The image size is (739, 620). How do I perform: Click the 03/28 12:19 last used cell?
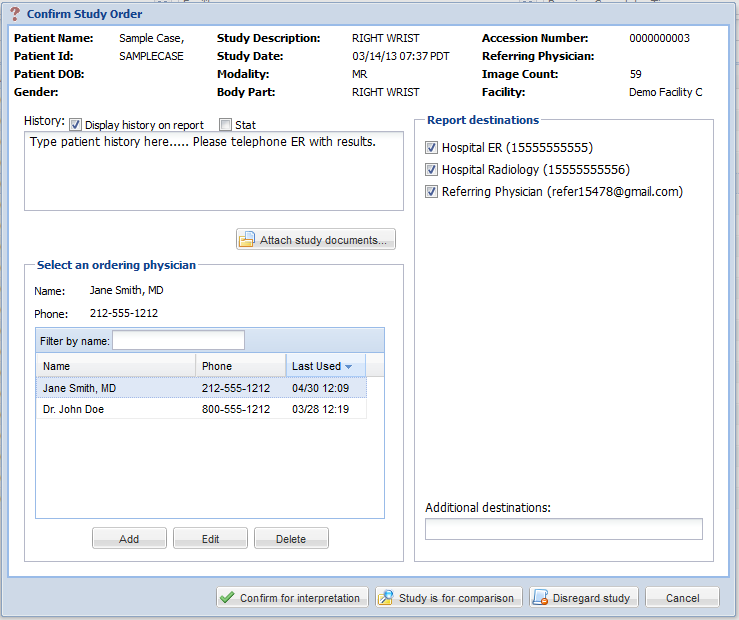click(x=320, y=409)
